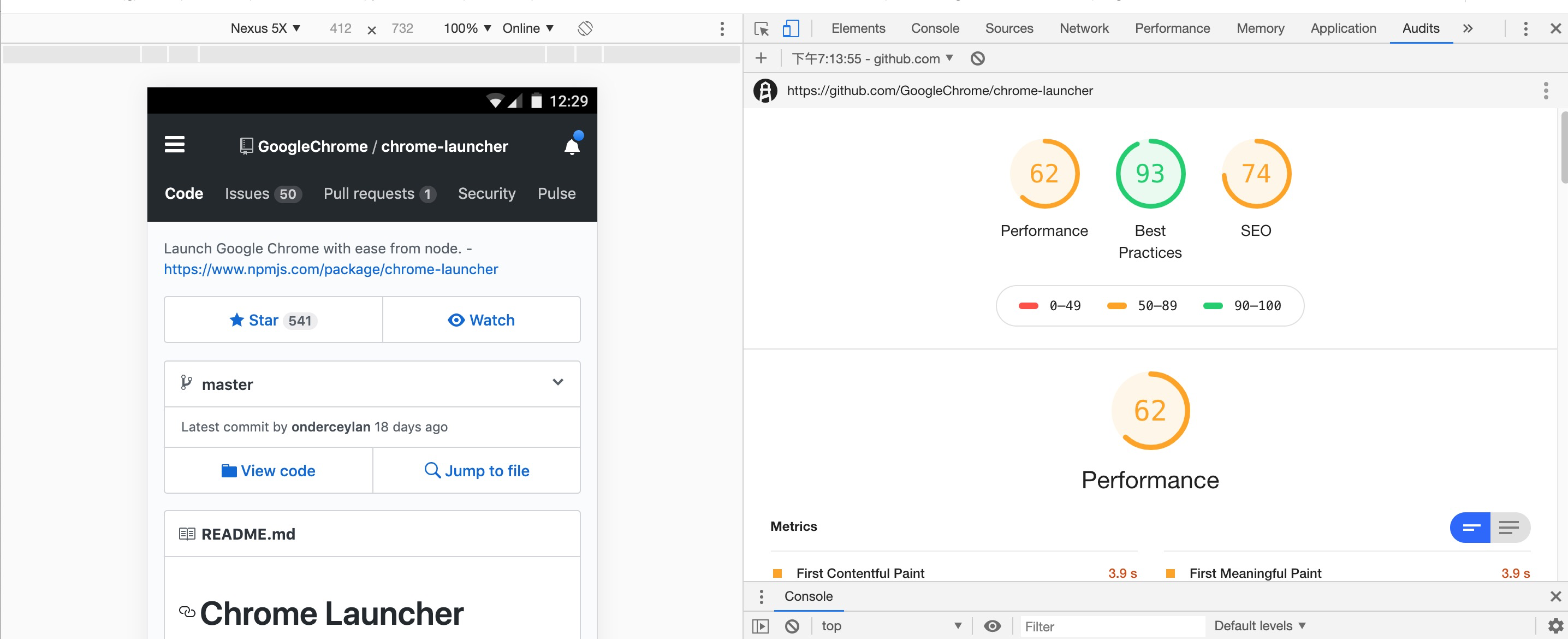This screenshot has width=1568, height=639.
Task: Open GitHub notifications bell
Action: tap(572, 146)
